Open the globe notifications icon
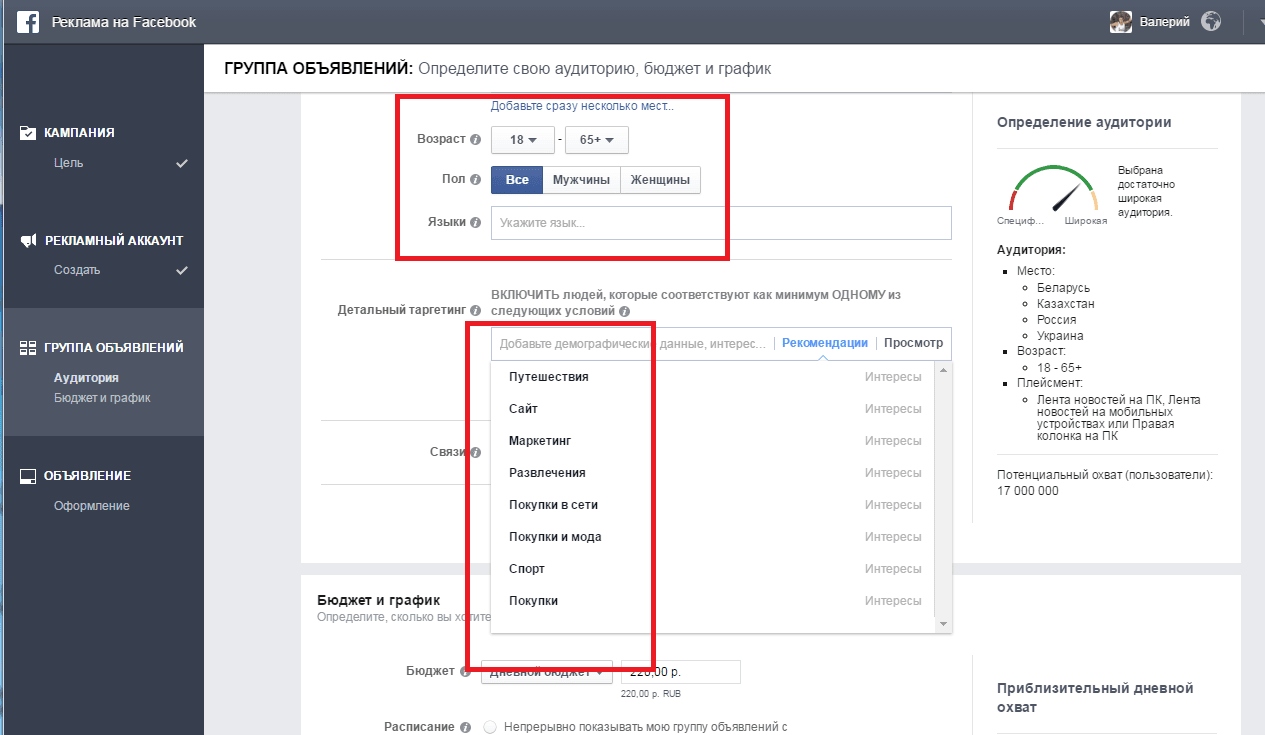This screenshot has height=735, width=1265. (1211, 22)
